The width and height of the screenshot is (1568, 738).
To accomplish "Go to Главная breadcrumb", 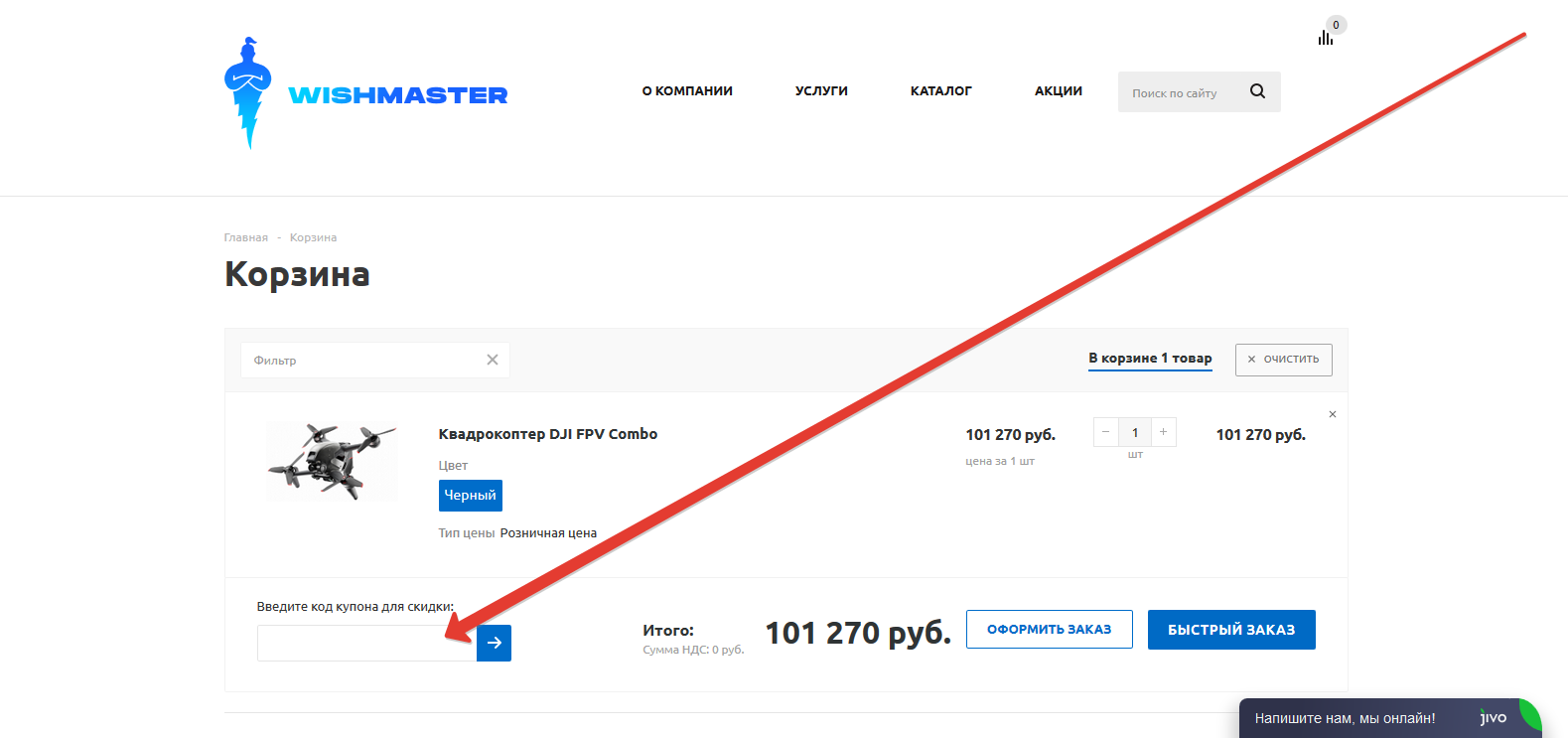I will pyautogui.click(x=246, y=237).
